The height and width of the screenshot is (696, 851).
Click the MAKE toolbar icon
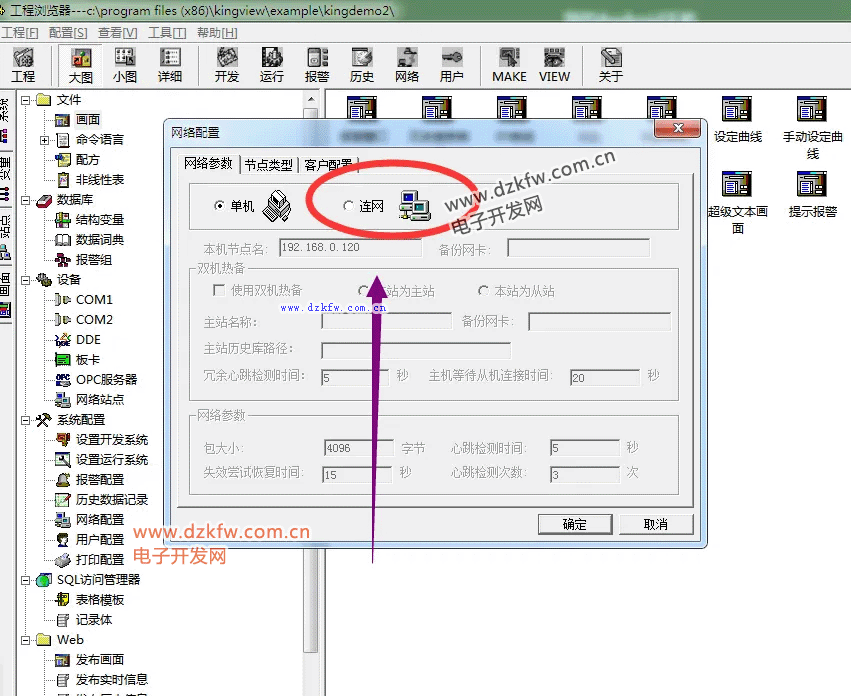click(509, 65)
